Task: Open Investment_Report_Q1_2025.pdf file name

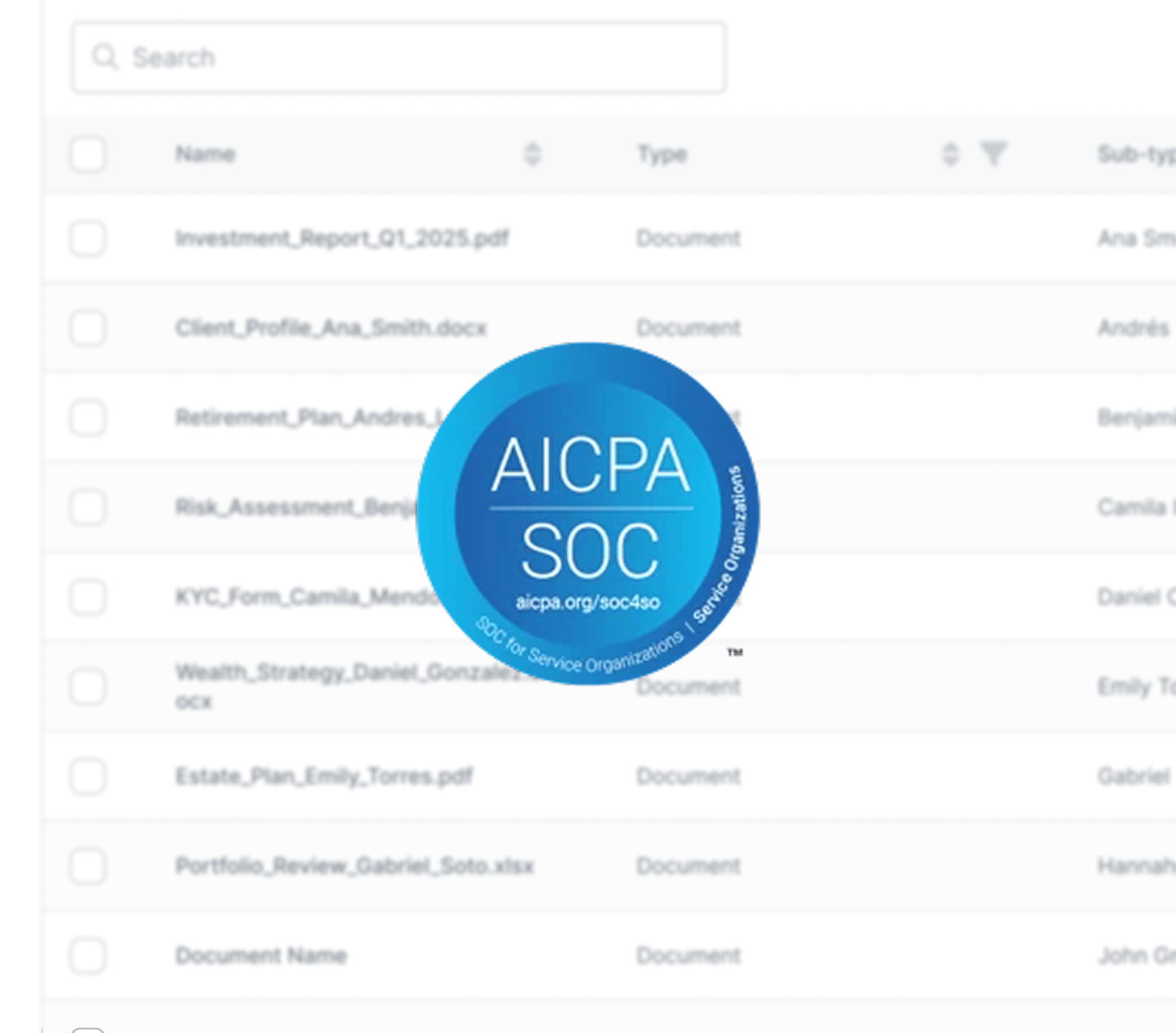Action: point(342,238)
